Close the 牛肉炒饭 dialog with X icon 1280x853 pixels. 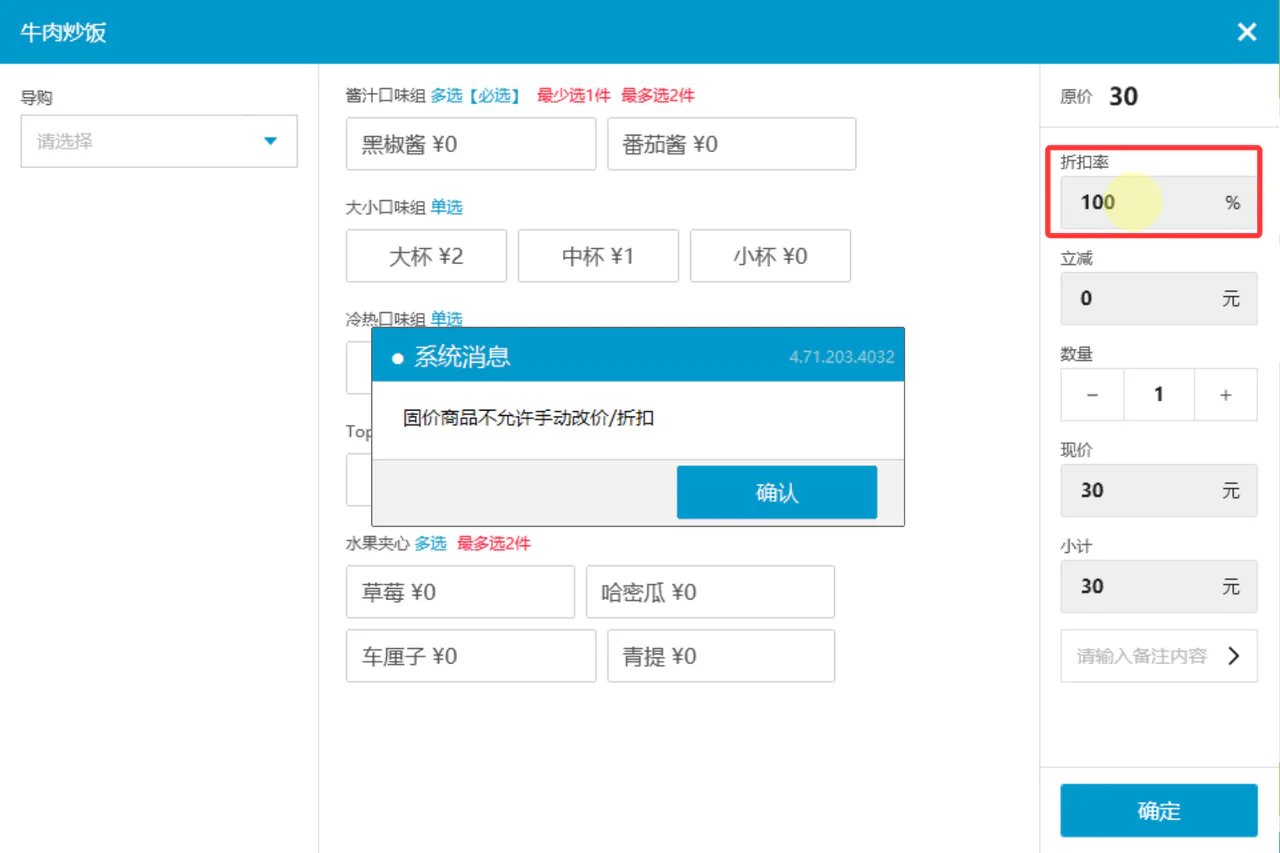click(x=1246, y=32)
